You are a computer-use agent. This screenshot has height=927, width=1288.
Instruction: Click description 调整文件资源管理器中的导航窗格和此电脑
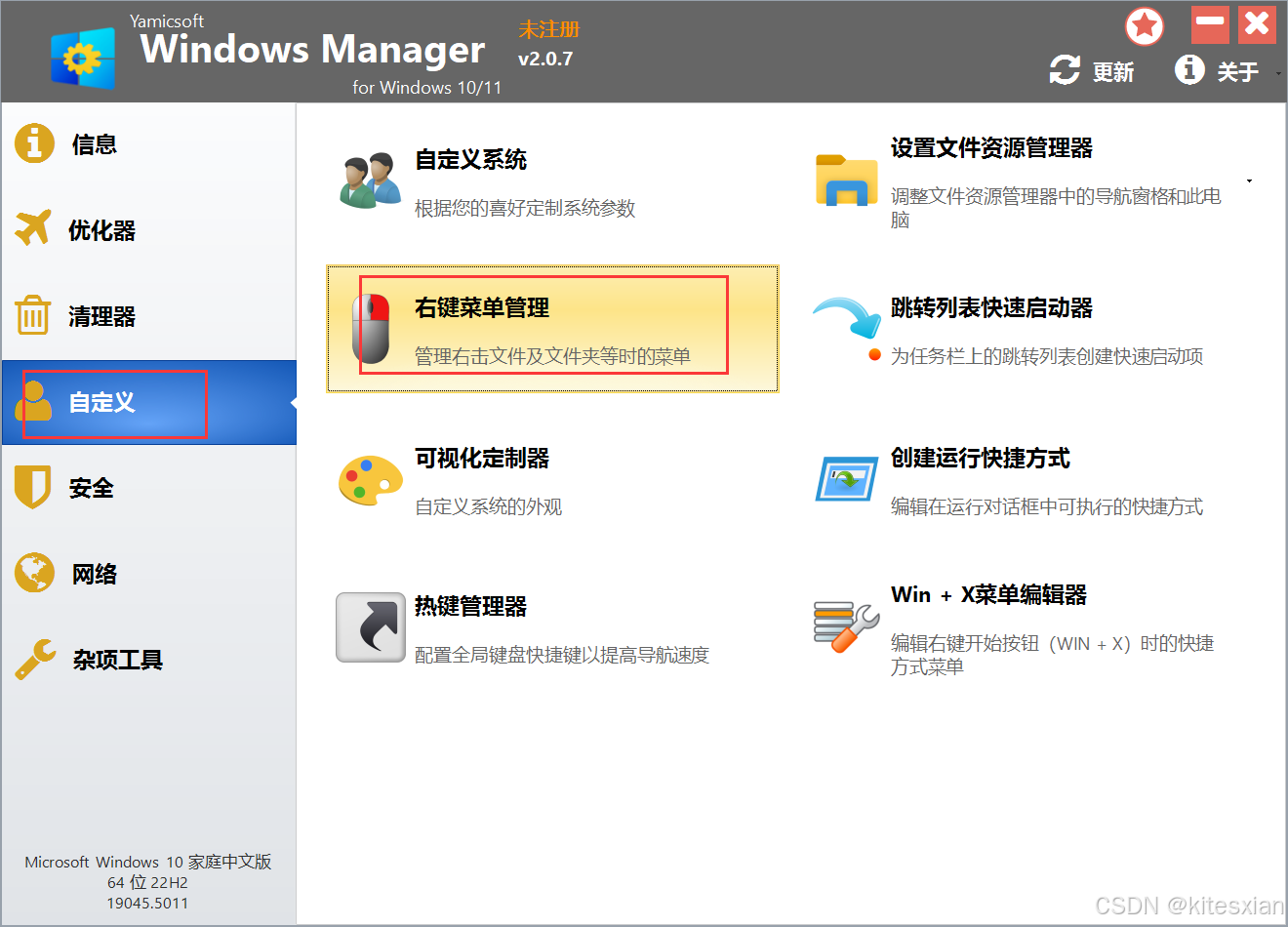click(x=1056, y=208)
